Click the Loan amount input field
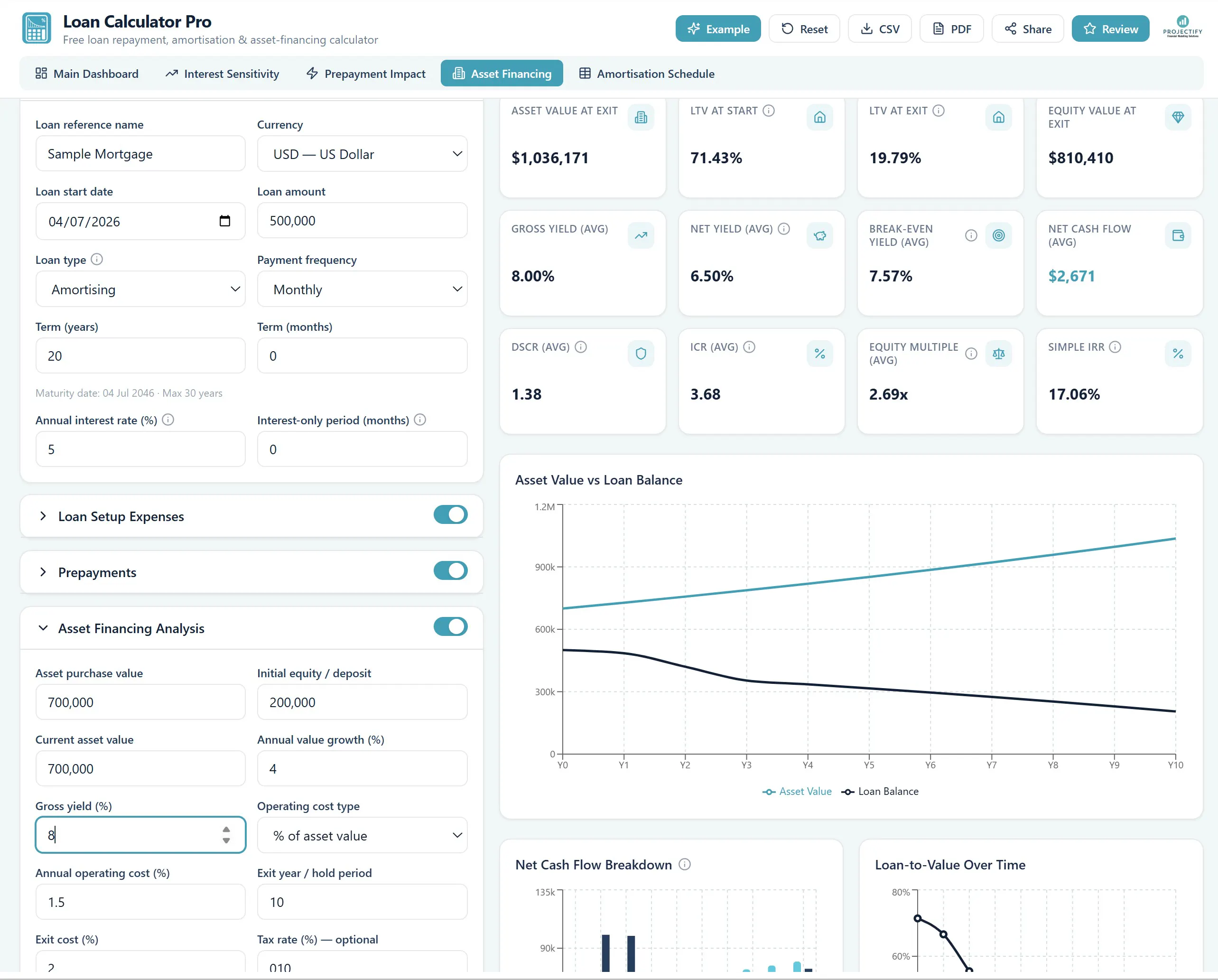The height and width of the screenshot is (980, 1218). coord(362,220)
